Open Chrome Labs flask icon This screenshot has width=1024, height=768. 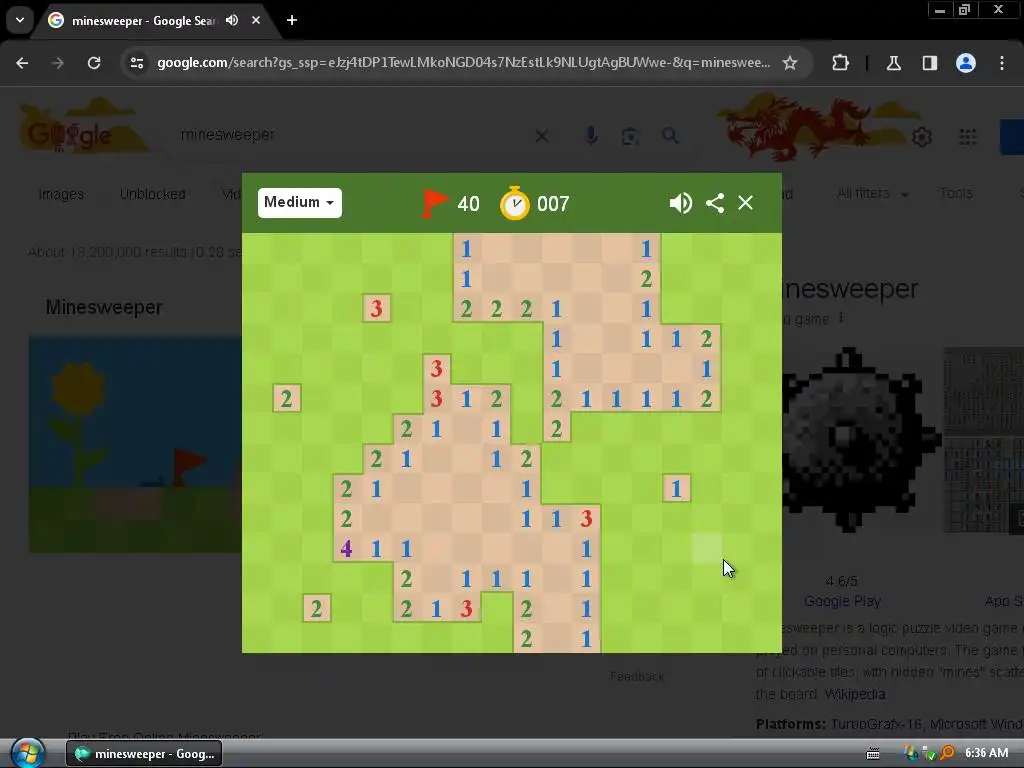coord(893,63)
